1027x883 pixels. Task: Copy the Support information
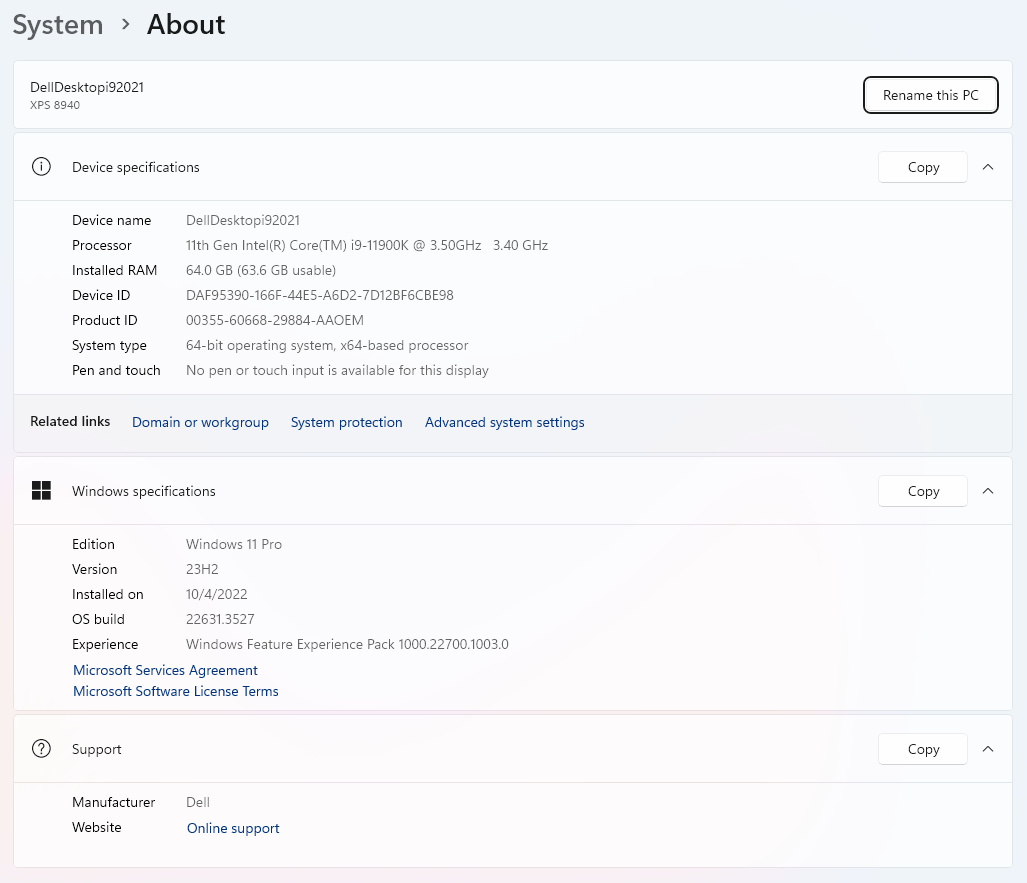(x=923, y=749)
